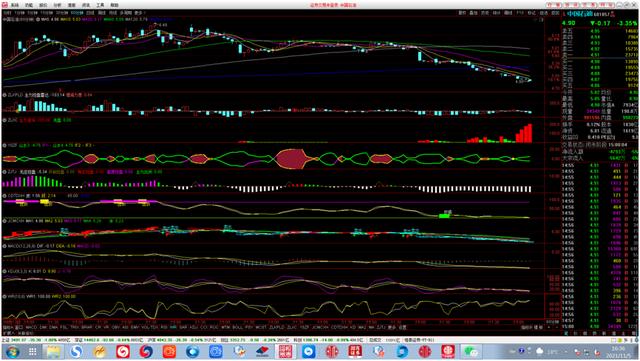Open settings gear beside KDJ indicator label
This screenshot has width=640, height=361.
pos(4,271)
